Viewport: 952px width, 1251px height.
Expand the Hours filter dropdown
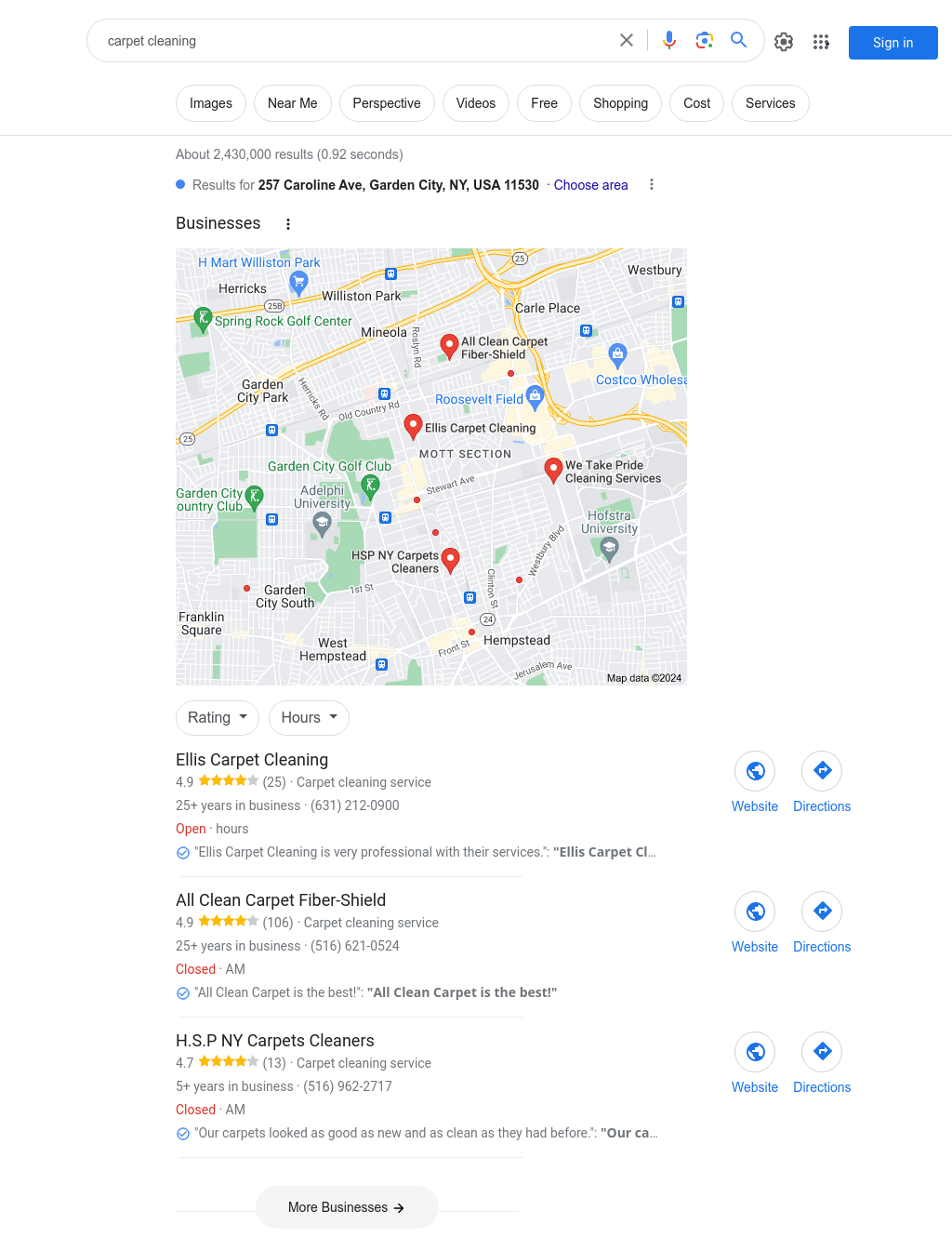point(310,718)
